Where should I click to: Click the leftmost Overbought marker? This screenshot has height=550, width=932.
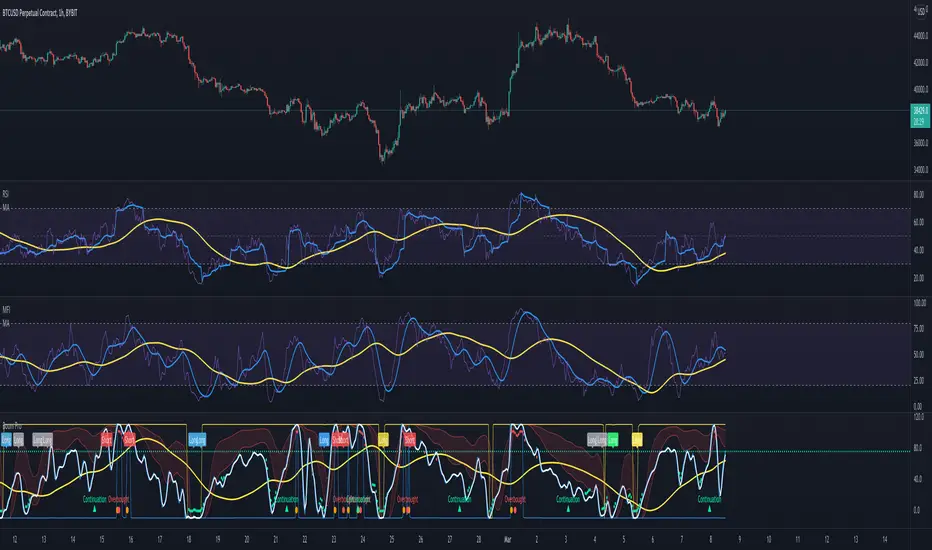click(x=120, y=496)
